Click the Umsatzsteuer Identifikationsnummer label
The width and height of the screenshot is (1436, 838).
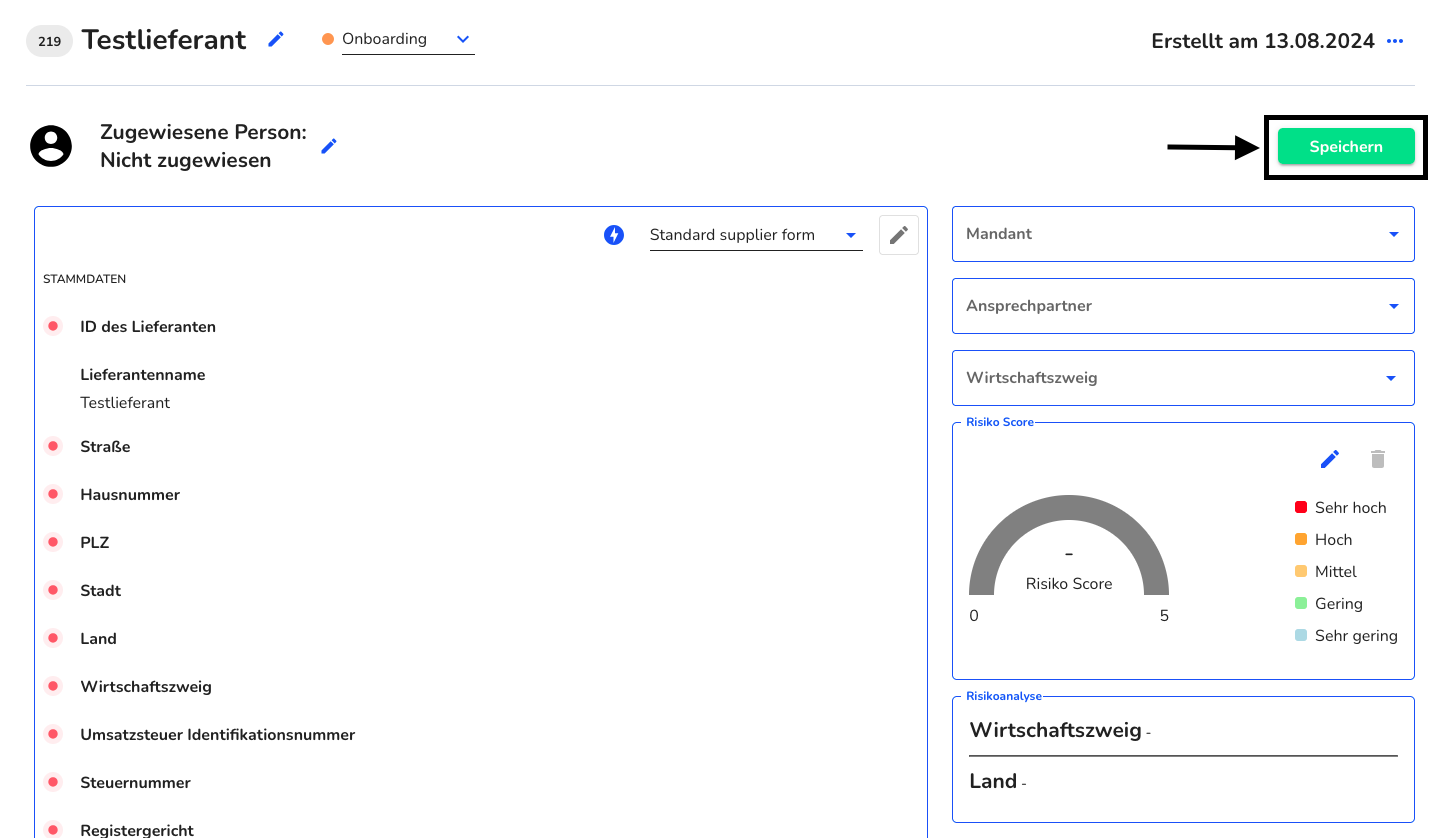(218, 735)
